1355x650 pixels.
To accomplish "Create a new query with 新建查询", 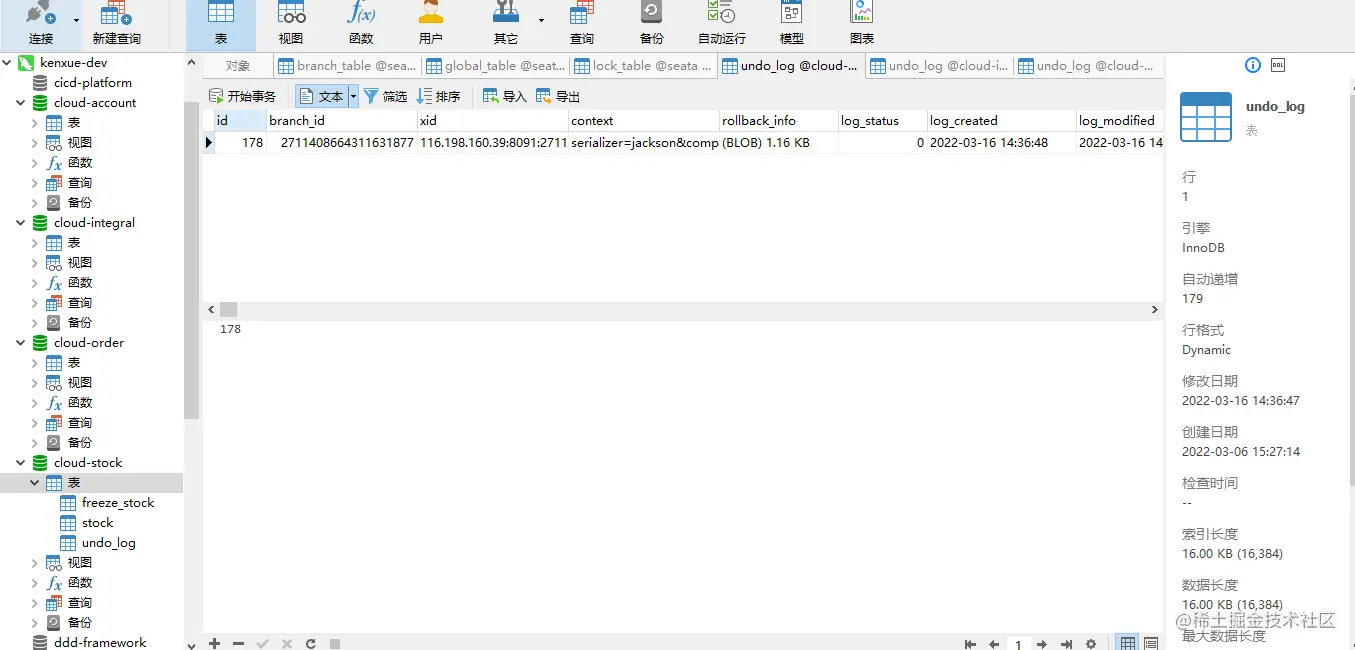I will click(116, 24).
